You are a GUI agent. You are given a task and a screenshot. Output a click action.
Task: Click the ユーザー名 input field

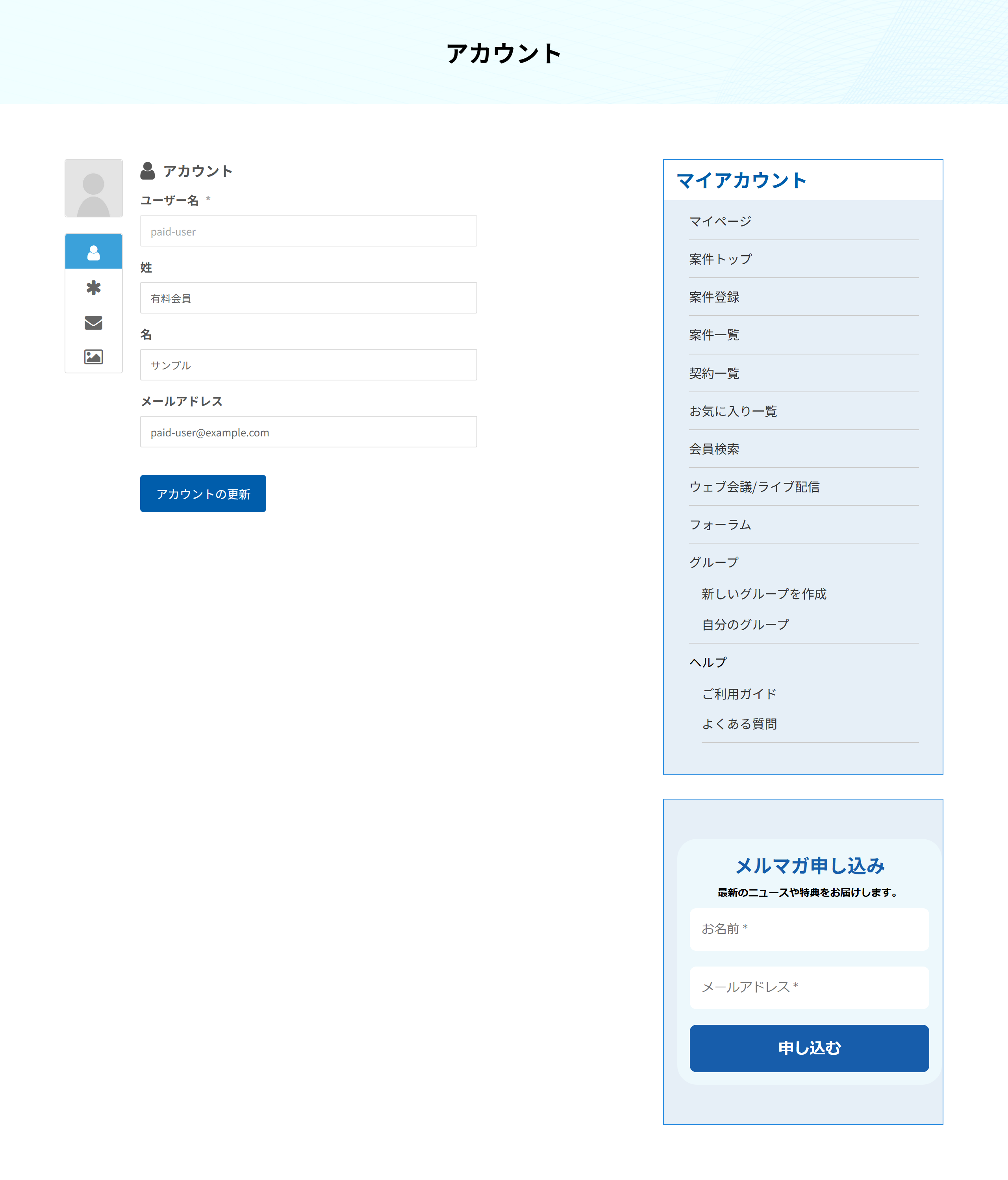[x=308, y=231]
